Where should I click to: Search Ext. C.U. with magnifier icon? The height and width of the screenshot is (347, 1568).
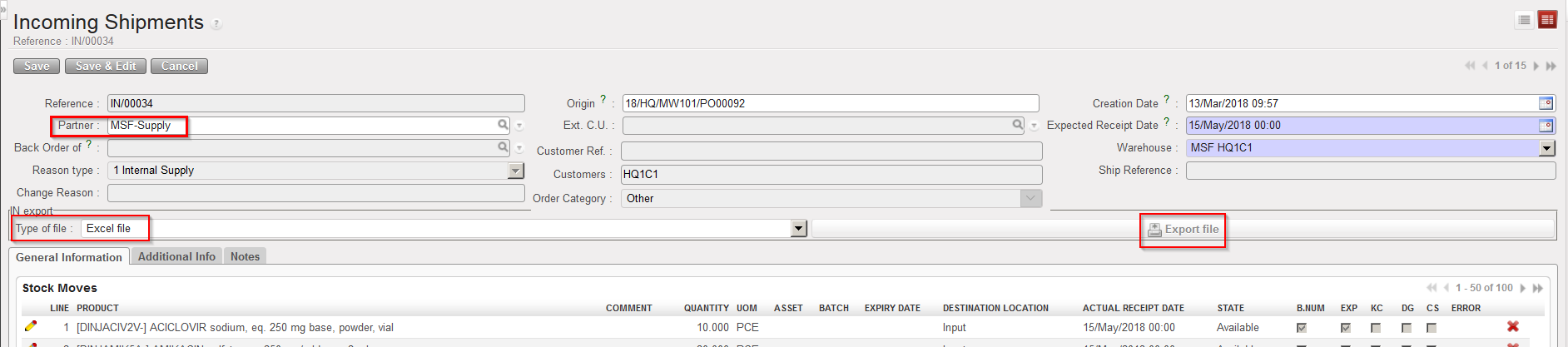(x=1017, y=125)
